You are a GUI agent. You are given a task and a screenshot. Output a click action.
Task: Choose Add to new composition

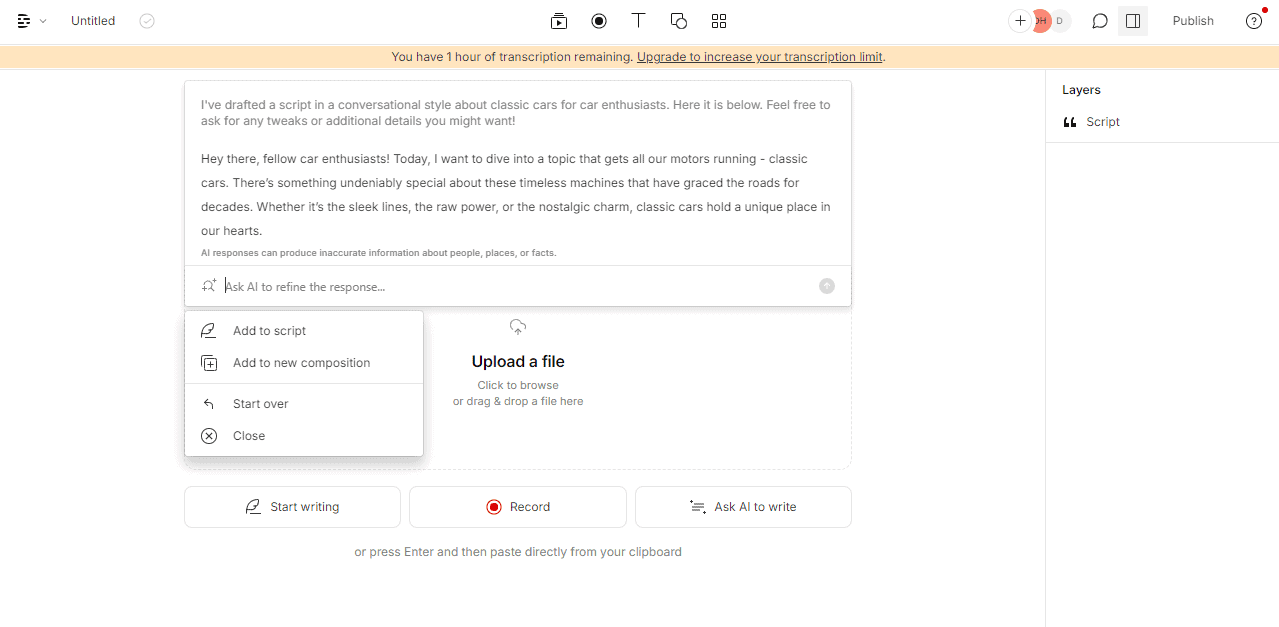(x=304, y=363)
